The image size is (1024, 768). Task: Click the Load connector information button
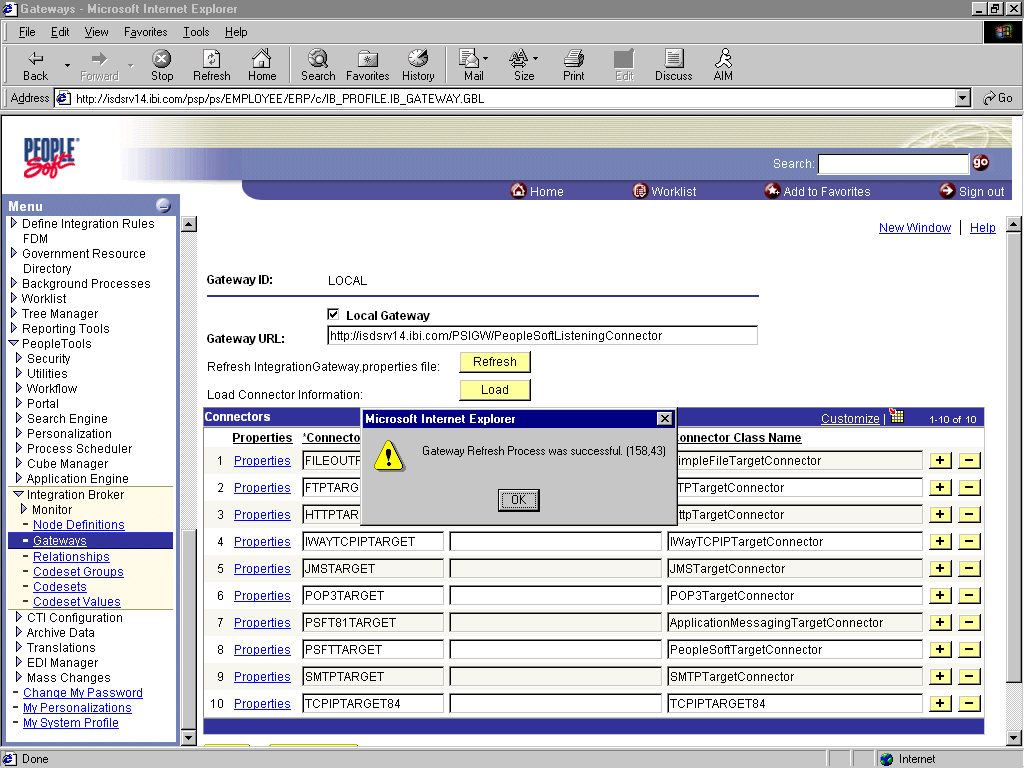point(495,390)
